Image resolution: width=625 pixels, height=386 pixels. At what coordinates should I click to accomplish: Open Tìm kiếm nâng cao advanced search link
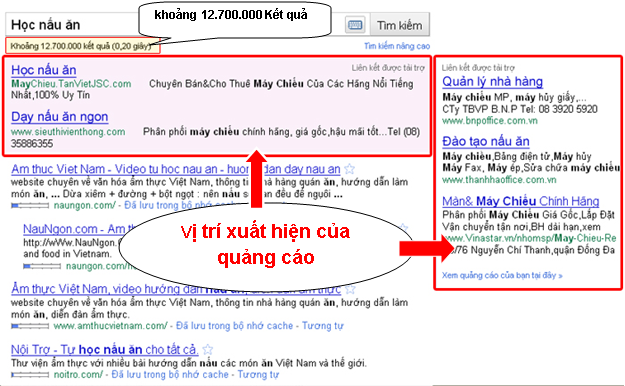[x=397, y=46]
